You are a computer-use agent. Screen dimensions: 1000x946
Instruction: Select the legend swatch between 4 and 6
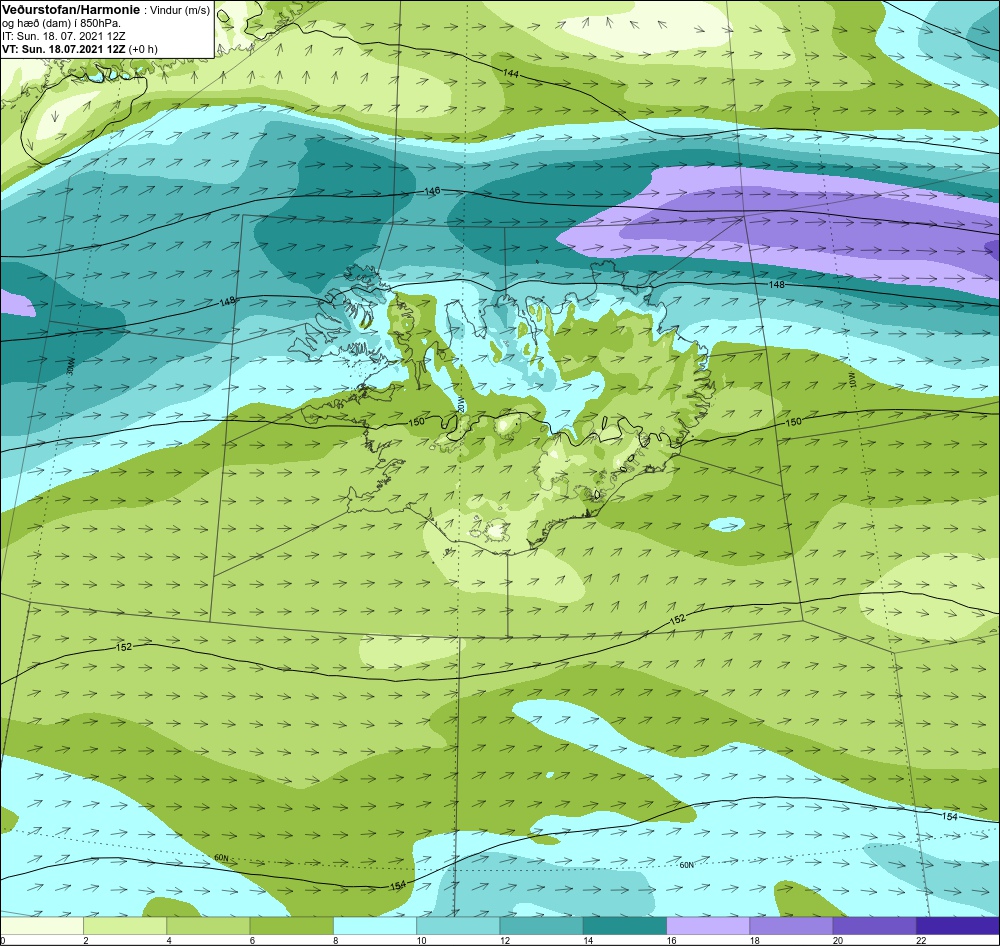(x=208, y=924)
